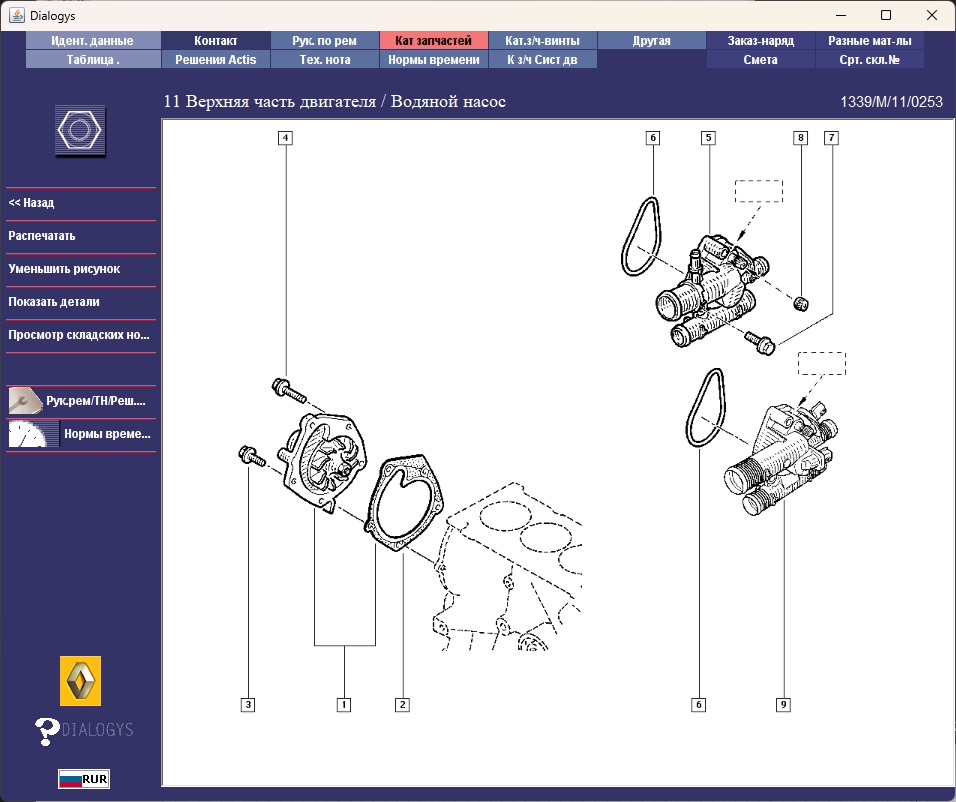The width and height of the screenshot is (956, 802).
Task: Shrink the drawing with Уменьшить рисунок
Action: click(x=64, y=269)
